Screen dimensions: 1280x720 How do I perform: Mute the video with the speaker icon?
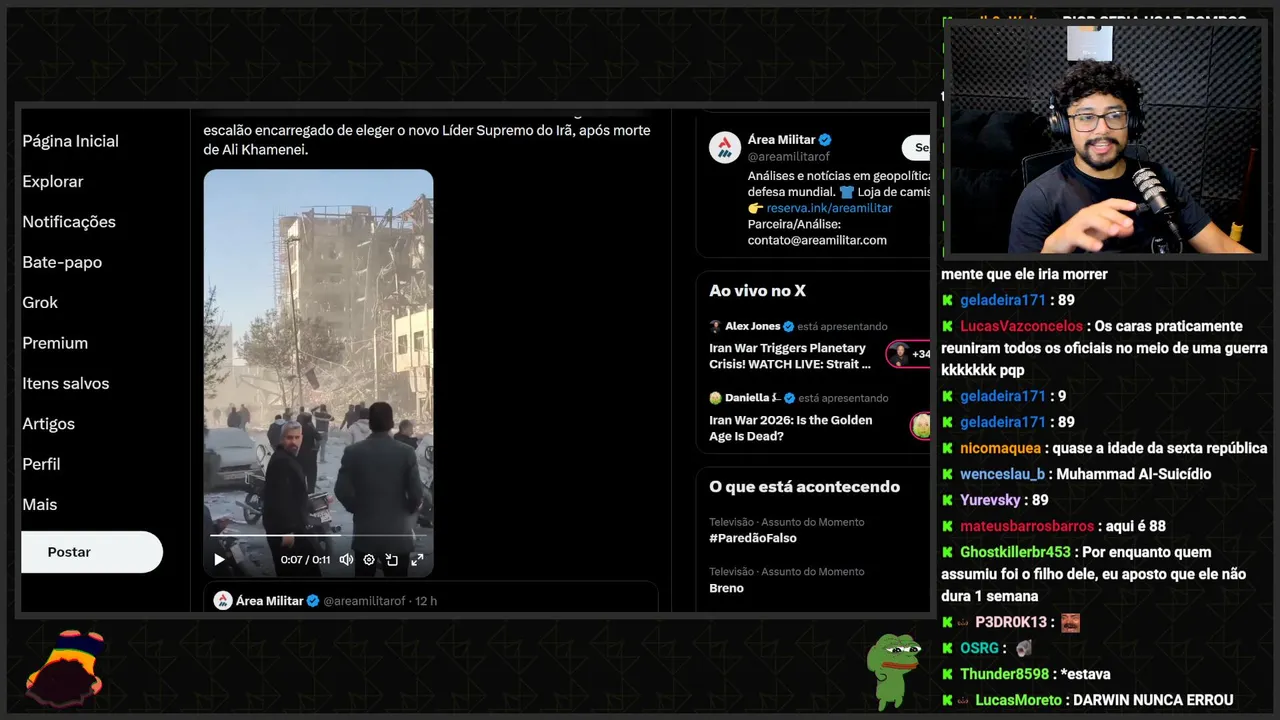point(346,560)
